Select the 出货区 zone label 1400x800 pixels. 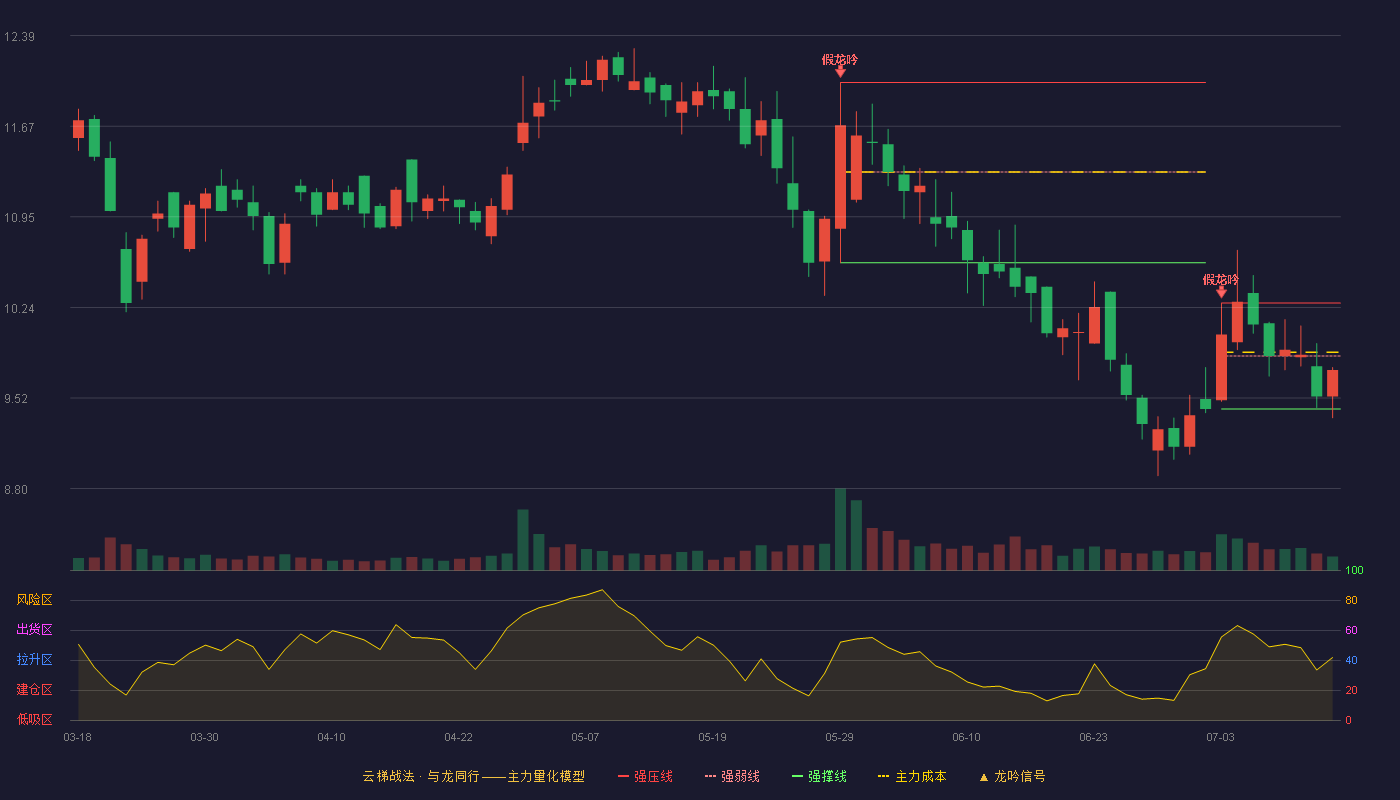[34, 630]
